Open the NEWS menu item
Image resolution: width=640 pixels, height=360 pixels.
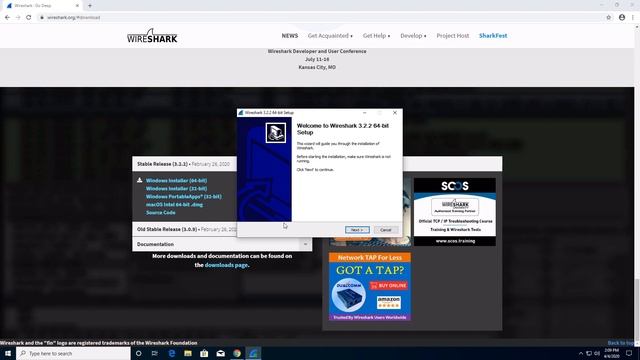click(290, 36)
